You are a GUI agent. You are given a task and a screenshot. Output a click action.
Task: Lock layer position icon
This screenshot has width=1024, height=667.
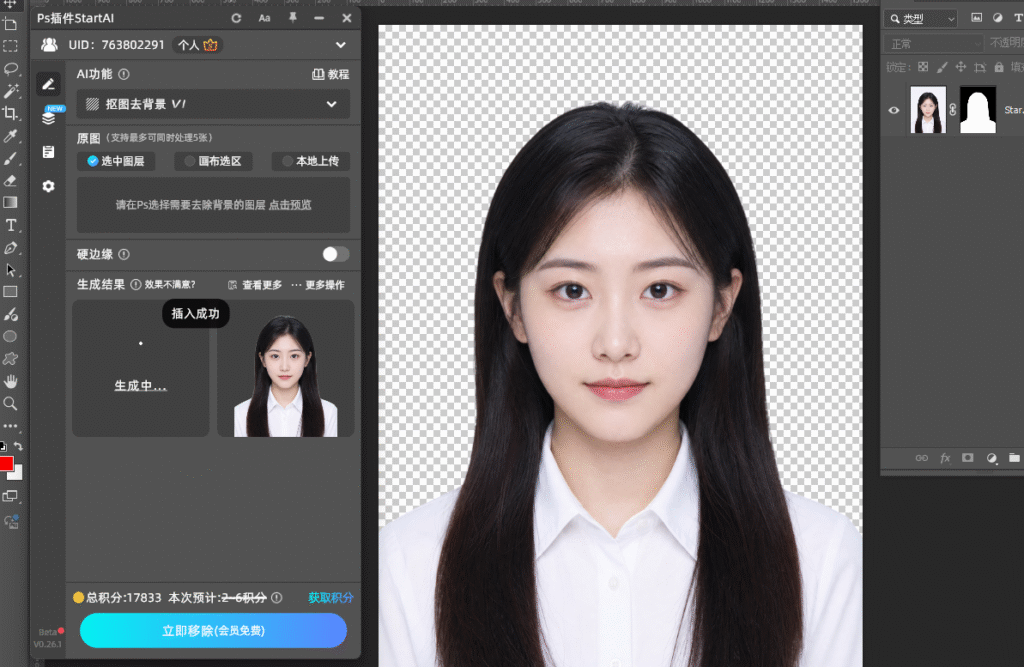click(961, 67)
